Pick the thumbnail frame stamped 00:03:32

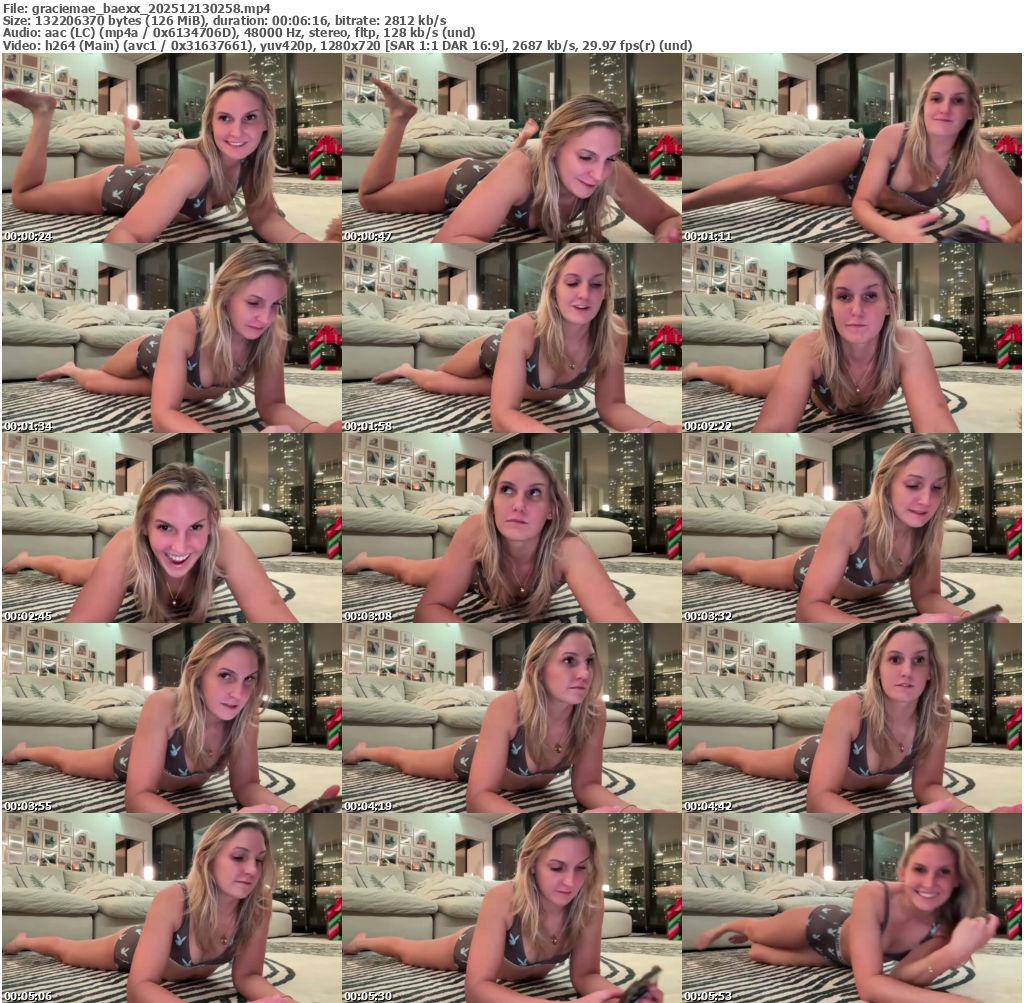click(x=852, y=528)
